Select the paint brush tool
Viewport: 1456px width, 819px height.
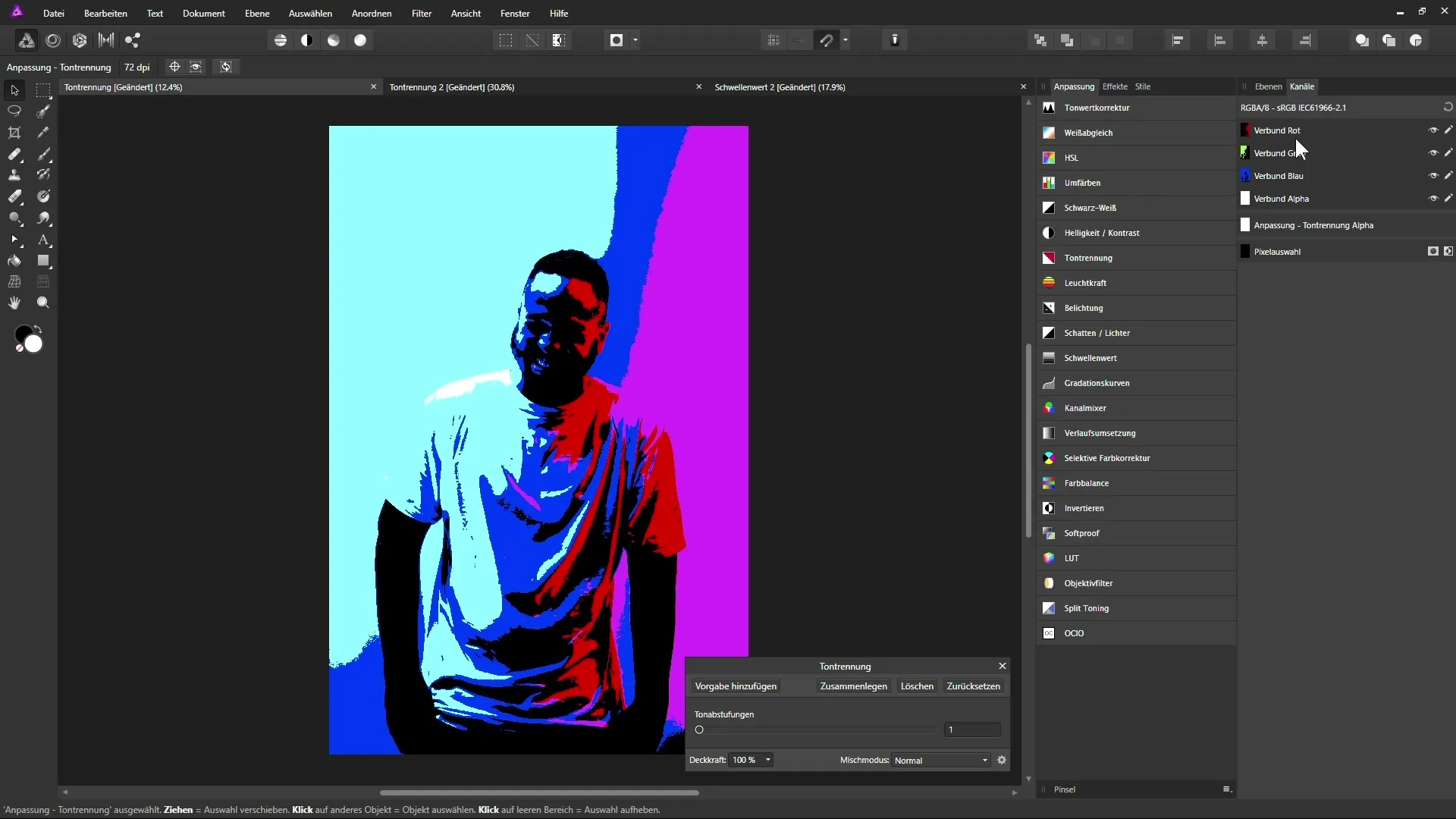[x=43, y=154]
